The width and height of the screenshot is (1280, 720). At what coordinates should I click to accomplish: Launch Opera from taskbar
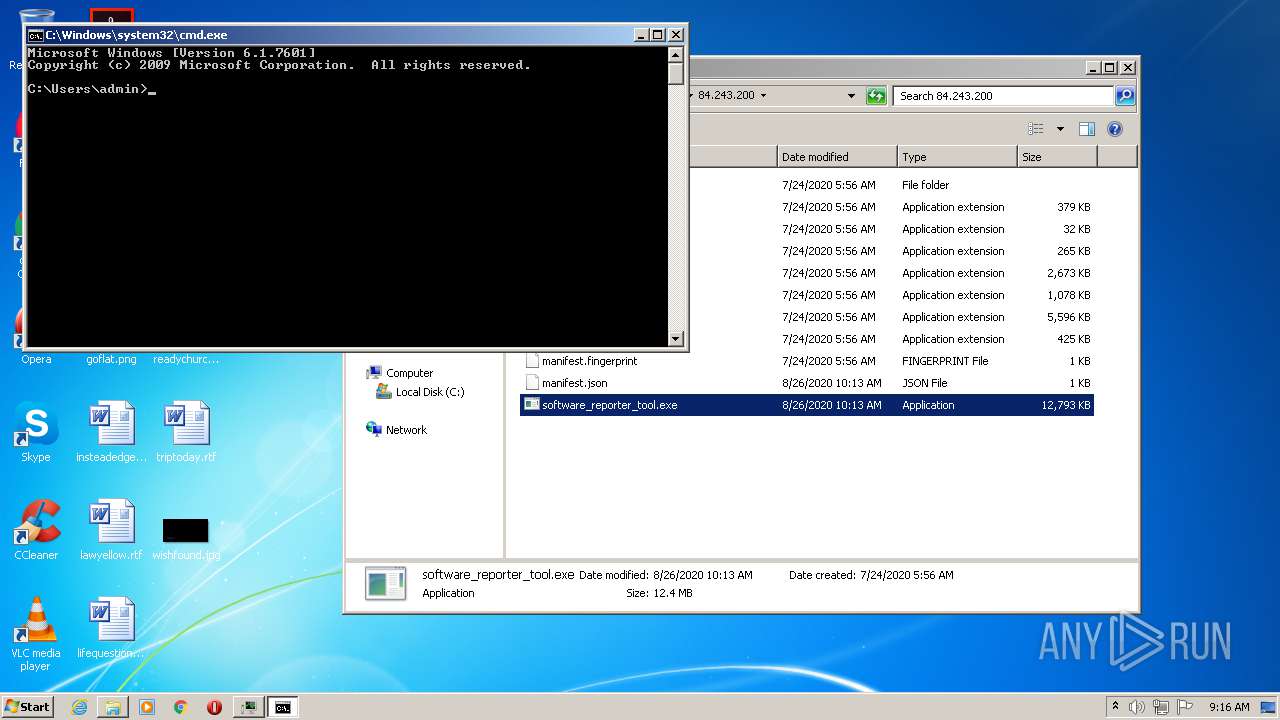pyautogui.click(x=214, y=707)
